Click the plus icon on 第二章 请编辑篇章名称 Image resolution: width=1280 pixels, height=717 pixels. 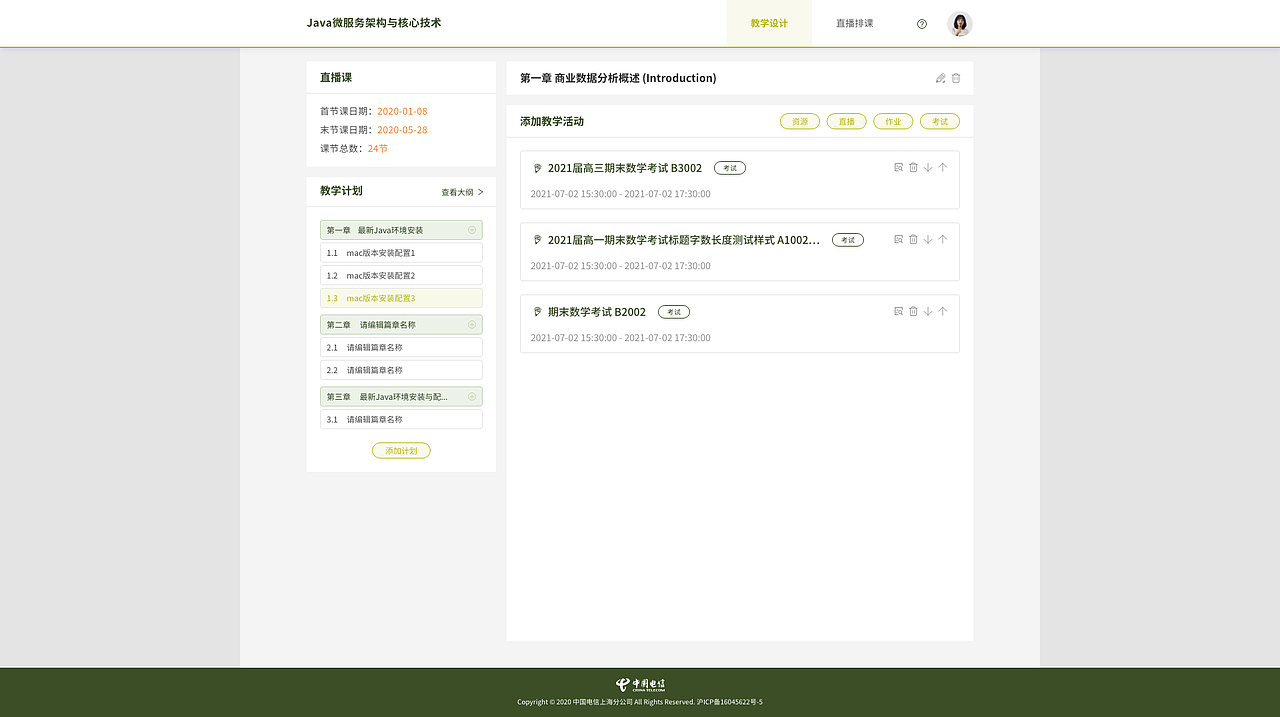[x=472, y=325]
